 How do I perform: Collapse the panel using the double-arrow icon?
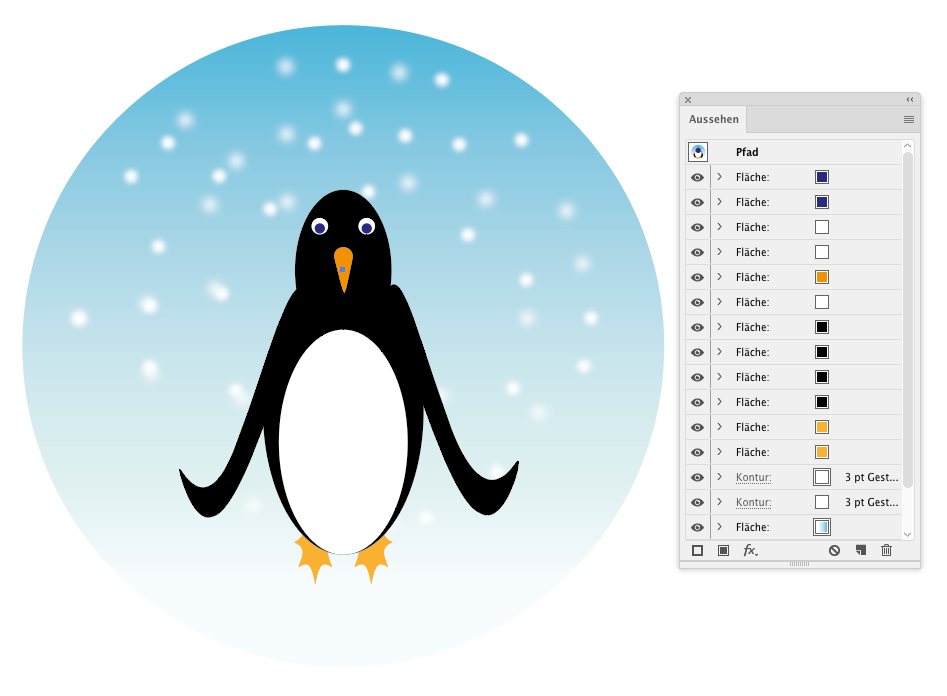pos(910,100)
